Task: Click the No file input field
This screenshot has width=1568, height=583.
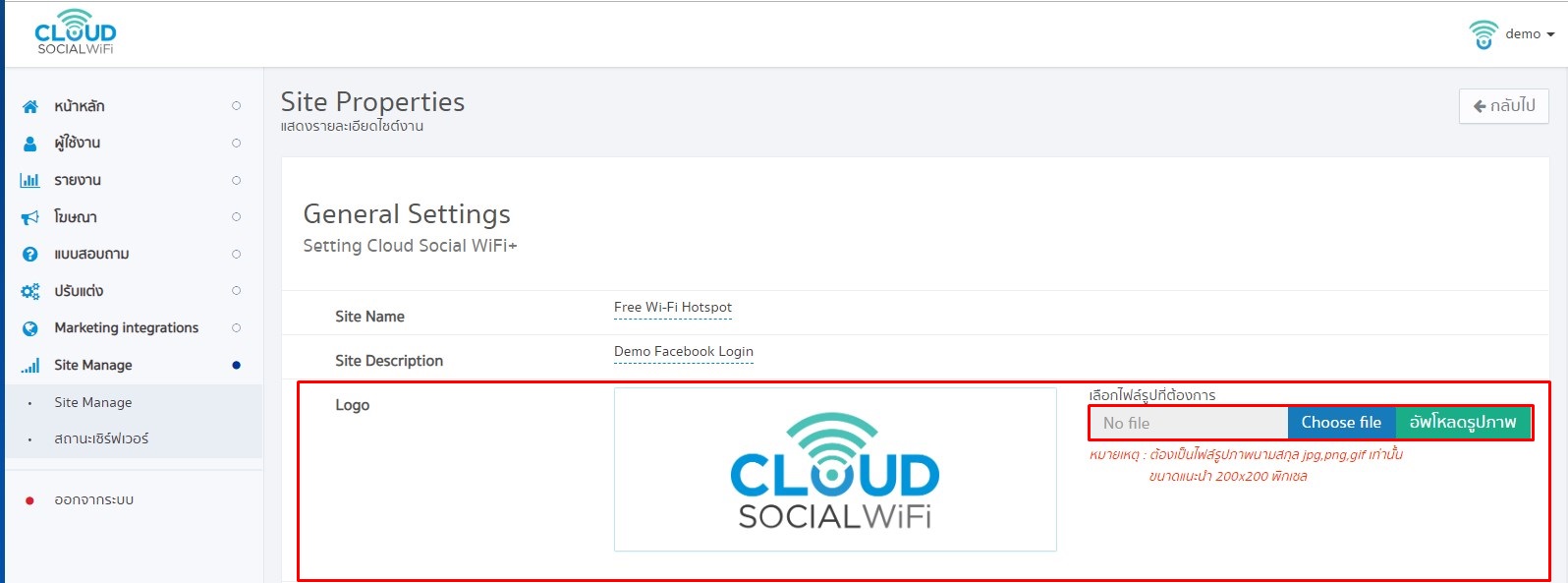Action: click(x=1189, y=423)
